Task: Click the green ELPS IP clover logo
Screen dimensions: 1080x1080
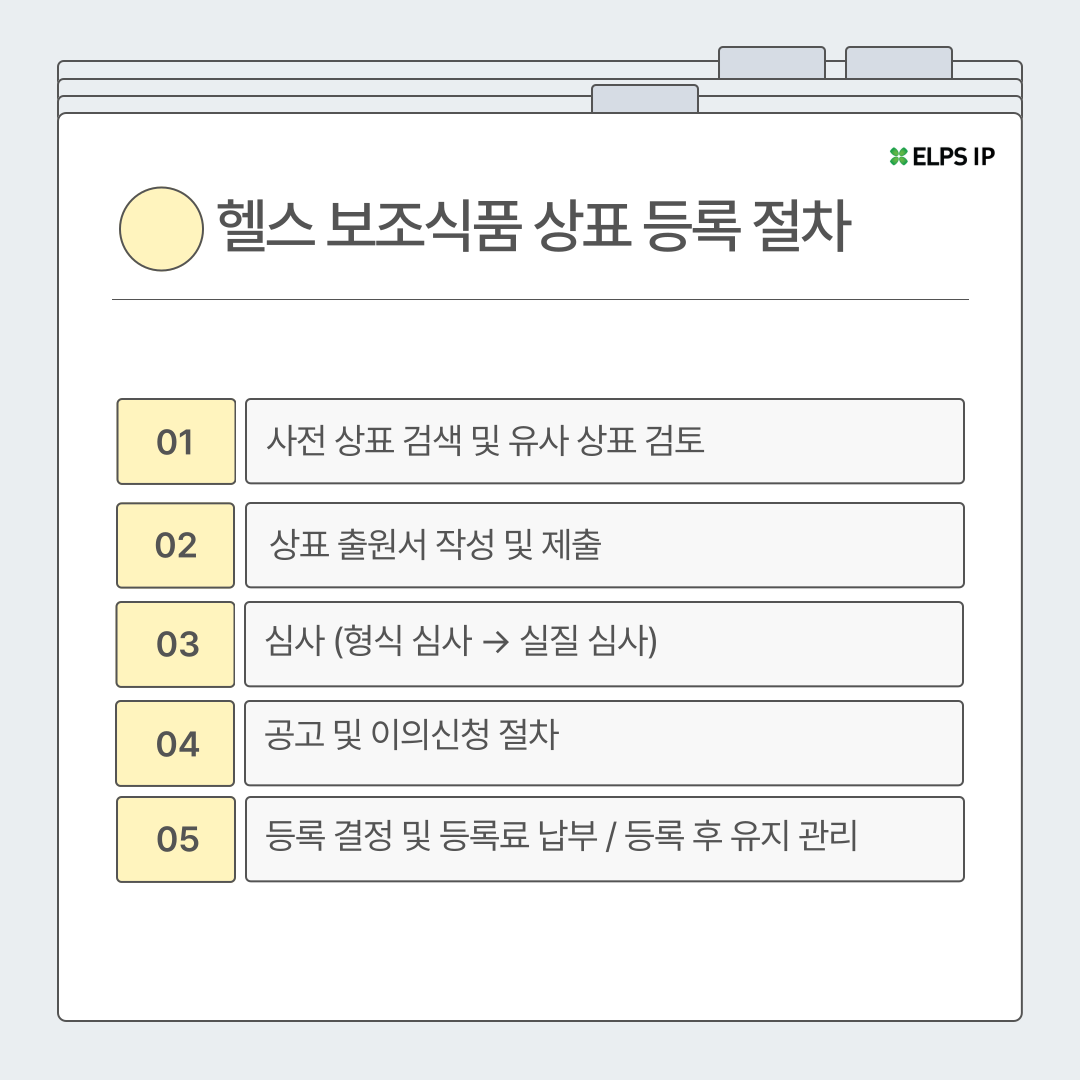Action: point(898,156)
